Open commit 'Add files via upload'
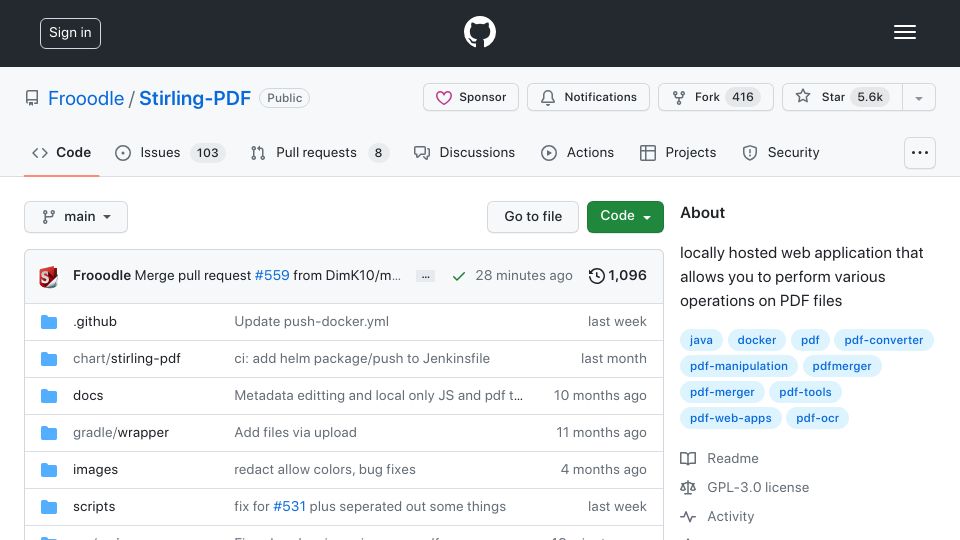Viewport: 960px width, 540px height. pos(295,432)
